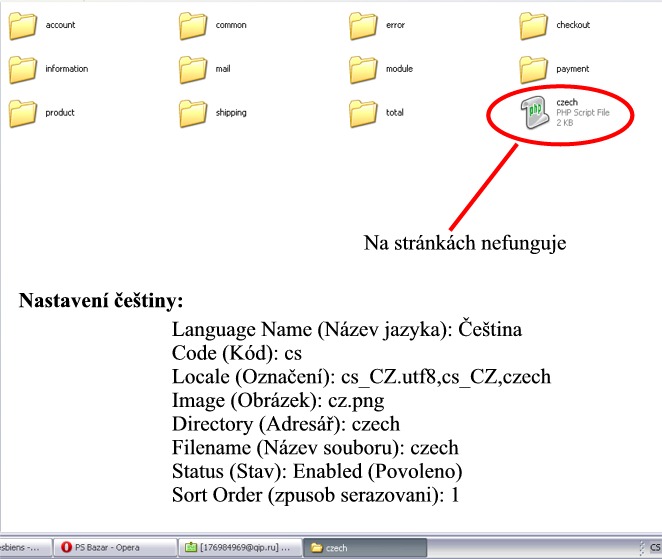Click the Locale cs_CZ.utf8 line
Image resolution: width=662 pixels, height=559 pixels.
(x=361, y=377)
